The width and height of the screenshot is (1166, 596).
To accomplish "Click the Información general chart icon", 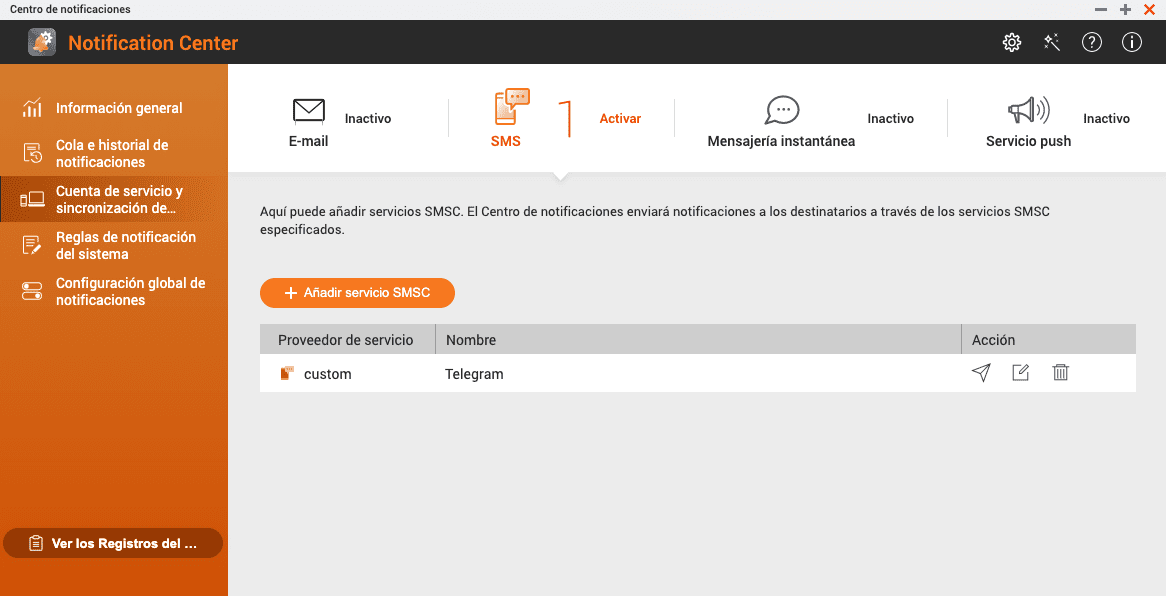I will (32, 108).
